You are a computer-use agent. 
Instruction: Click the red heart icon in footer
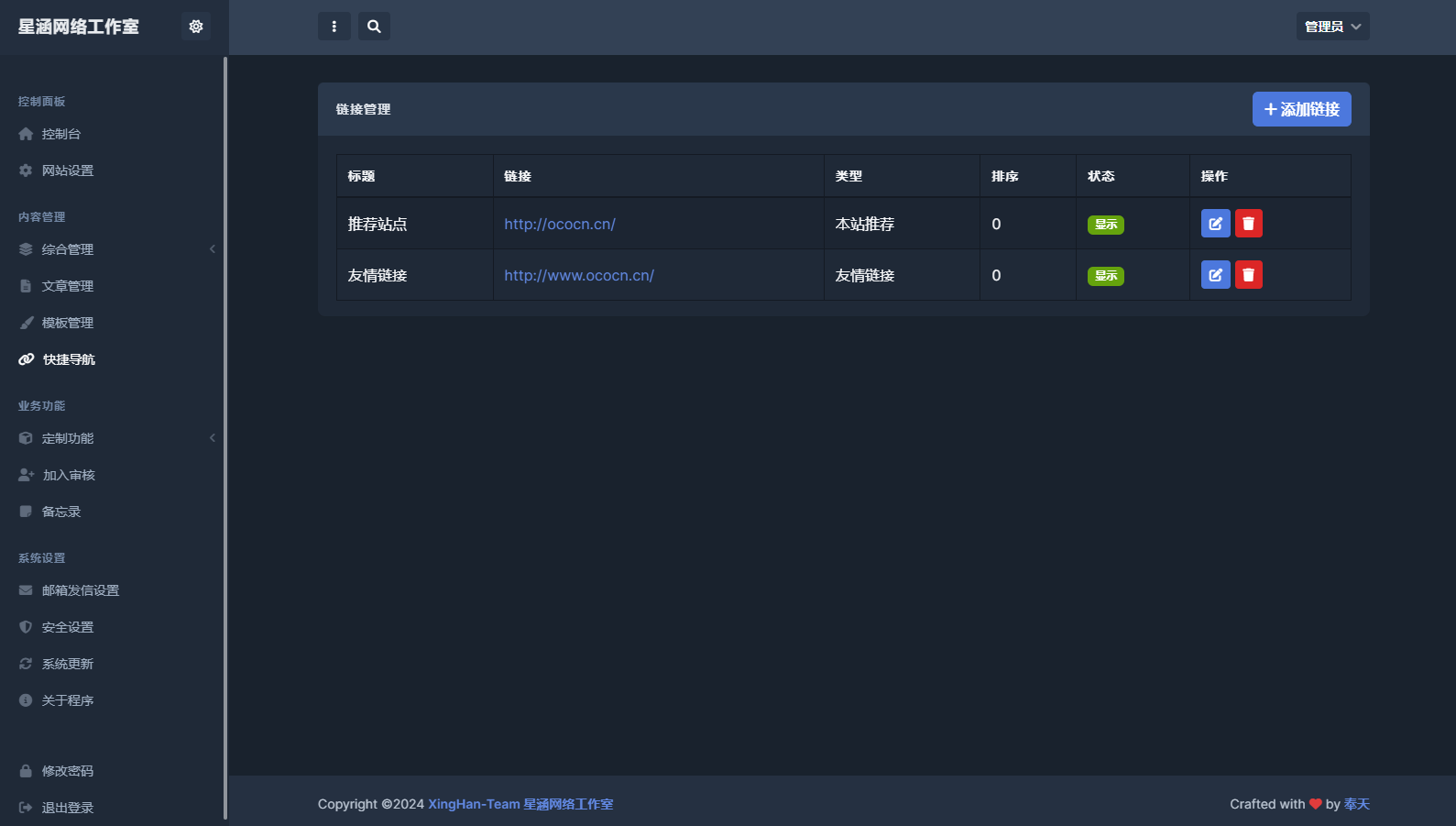click(x=1315, y=804)
